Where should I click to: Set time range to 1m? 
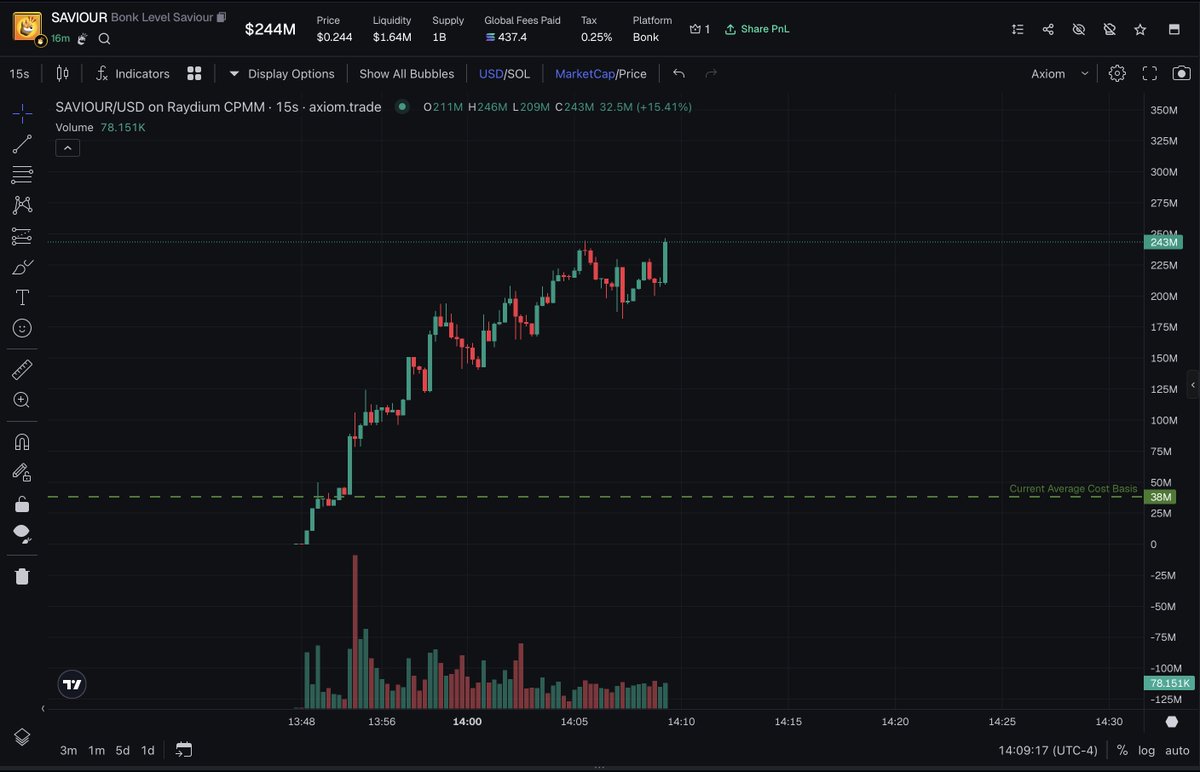(x=96, y=750)
